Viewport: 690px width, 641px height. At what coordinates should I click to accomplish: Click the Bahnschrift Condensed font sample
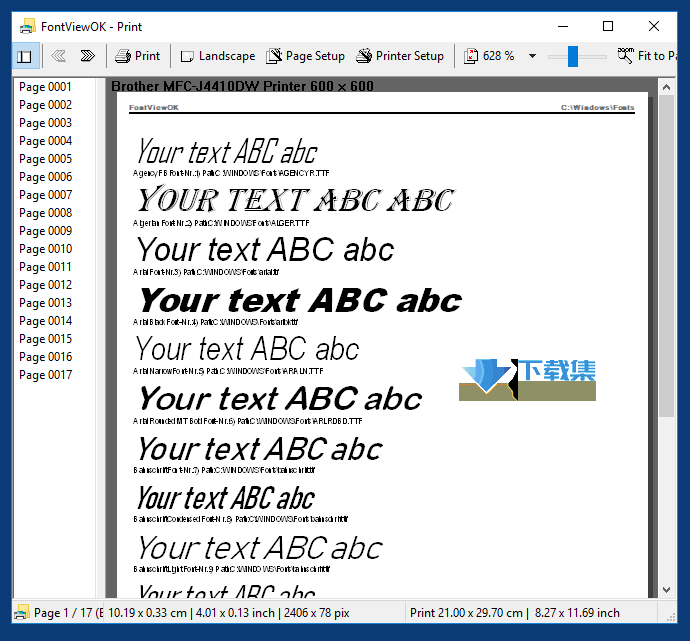(226, 498)
